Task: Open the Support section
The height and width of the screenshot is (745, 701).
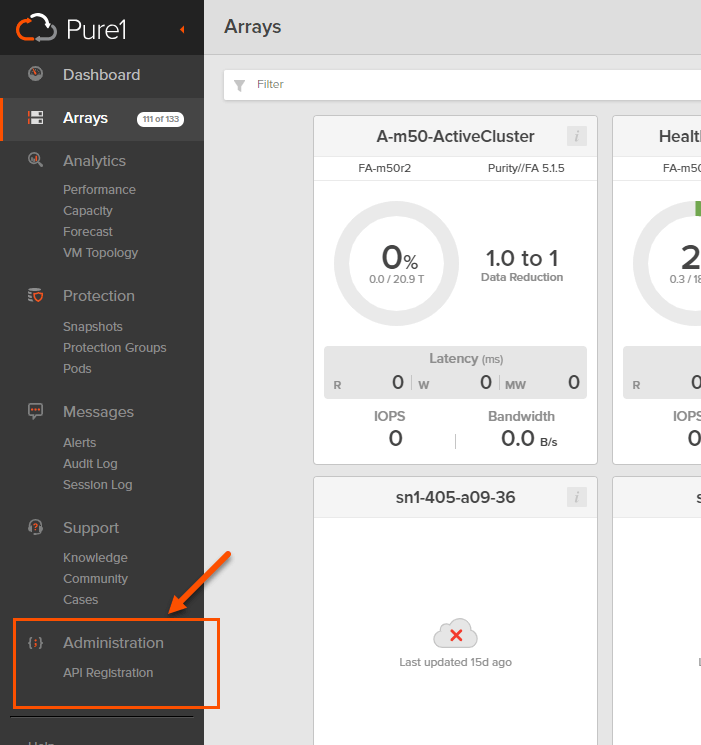Action: point(91,528)
